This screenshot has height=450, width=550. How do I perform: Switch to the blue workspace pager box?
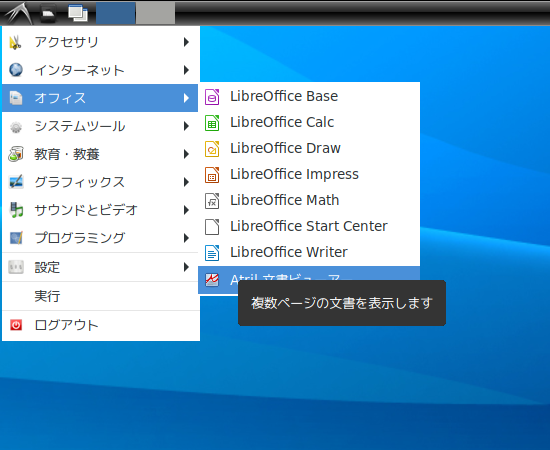[115, 13]
